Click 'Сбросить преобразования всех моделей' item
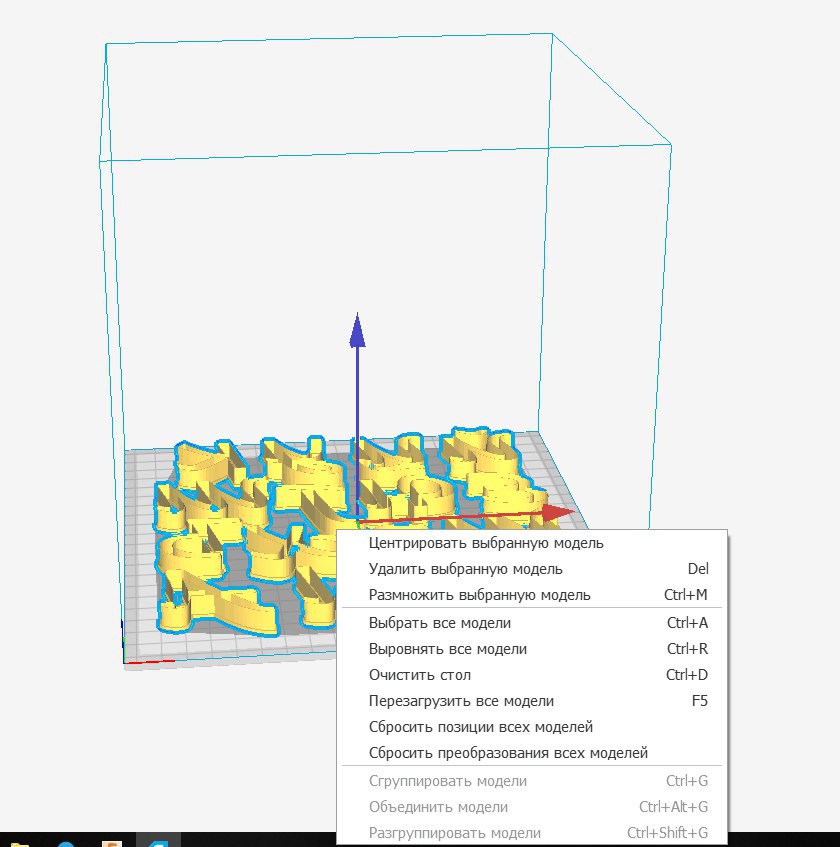 tap(532, 752)
